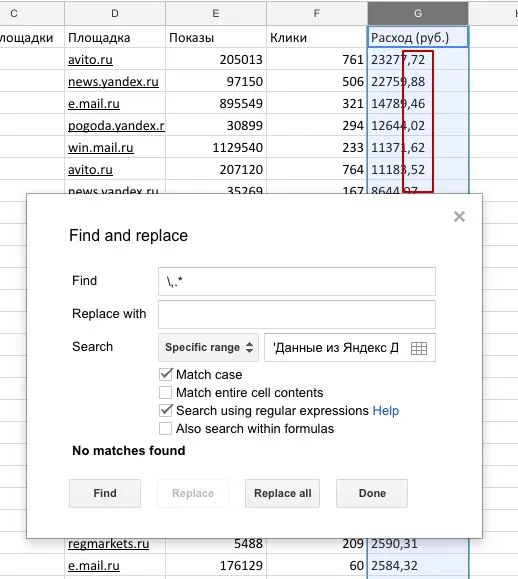The width and height of the screenshot is (518, 579).
Task: Select cost cell 2584,32
Action: [x=418, y=566]
